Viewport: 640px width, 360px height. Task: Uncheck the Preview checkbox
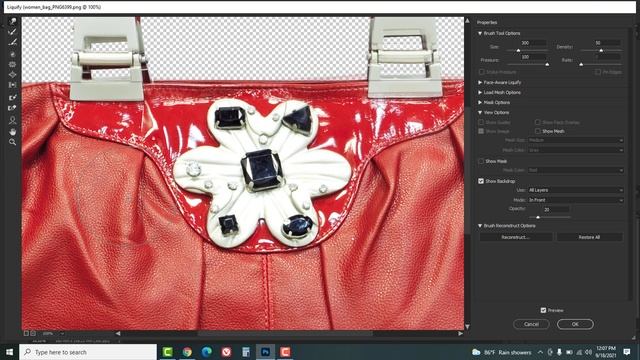[543, 311]
